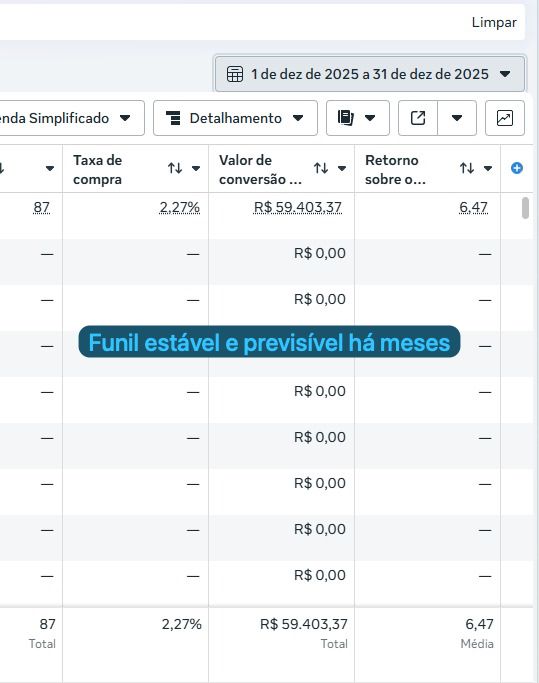Open the date range picker for December 2025
Image resolution: width=539 pixels, height=683 pixels.
pos(370,74)
